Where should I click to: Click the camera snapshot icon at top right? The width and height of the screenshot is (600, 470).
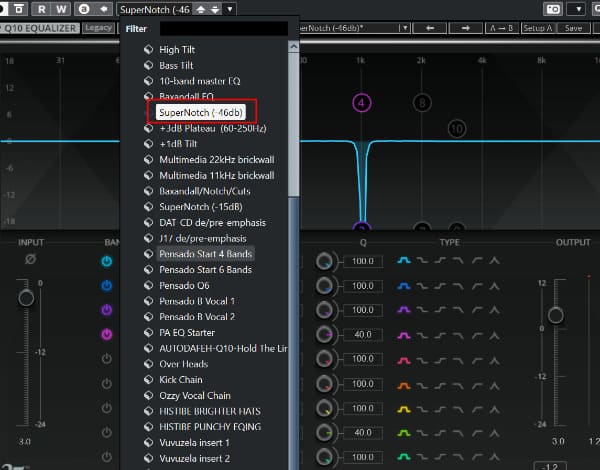click(553, 9)
